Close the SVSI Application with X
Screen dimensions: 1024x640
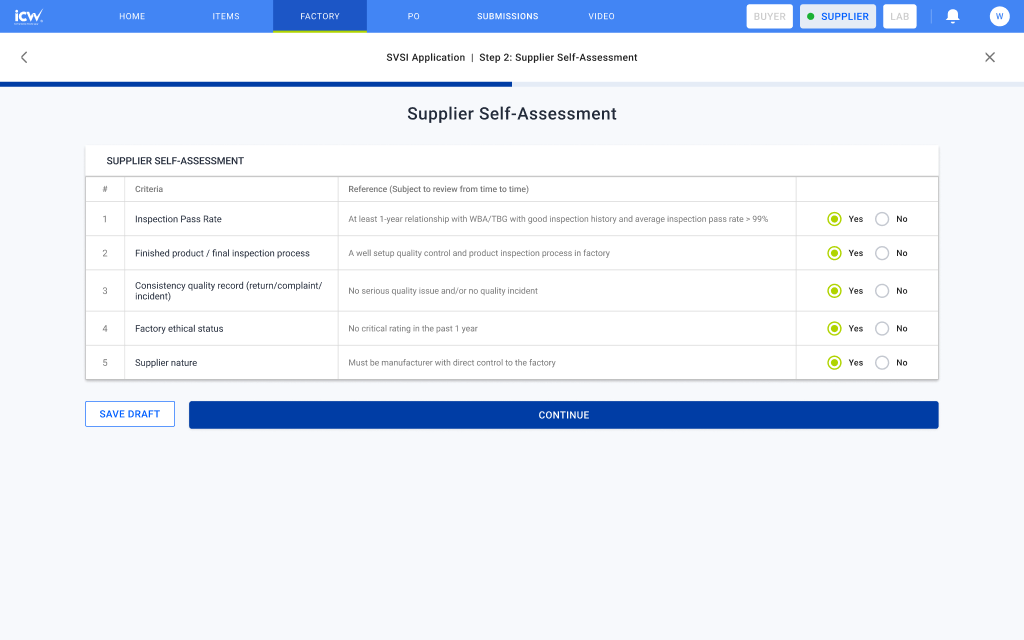tap(990, 57)
